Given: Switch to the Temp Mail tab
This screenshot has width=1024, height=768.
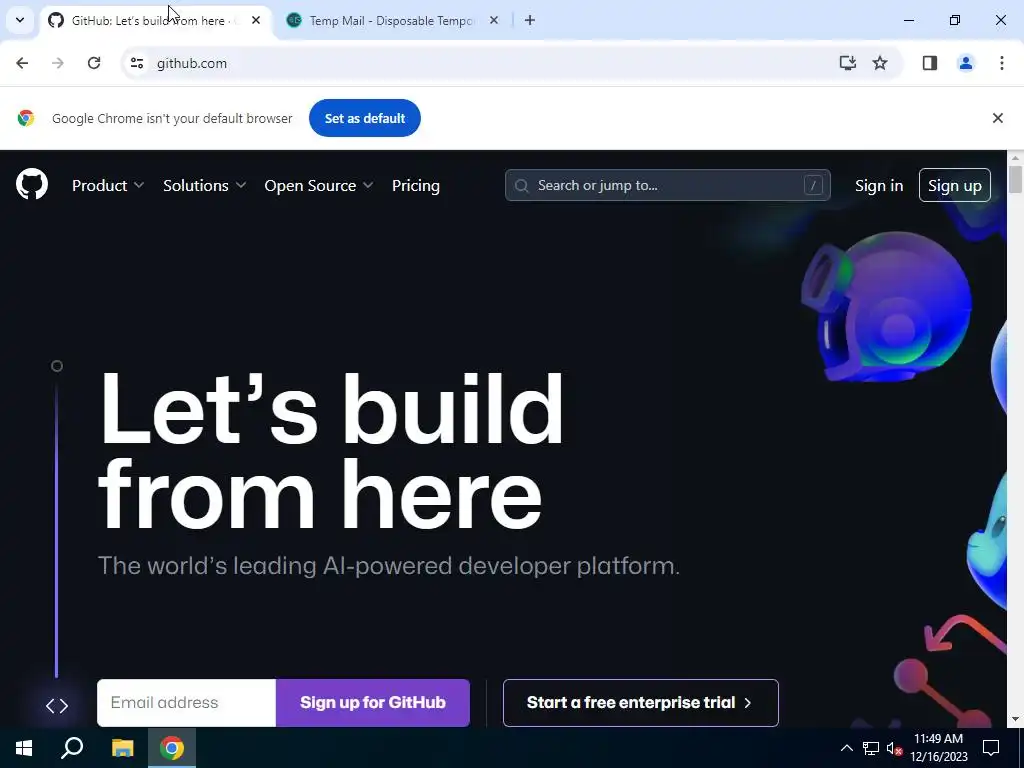Looking at the screenshot, I should pyautogui.click(x=392, y=20).
